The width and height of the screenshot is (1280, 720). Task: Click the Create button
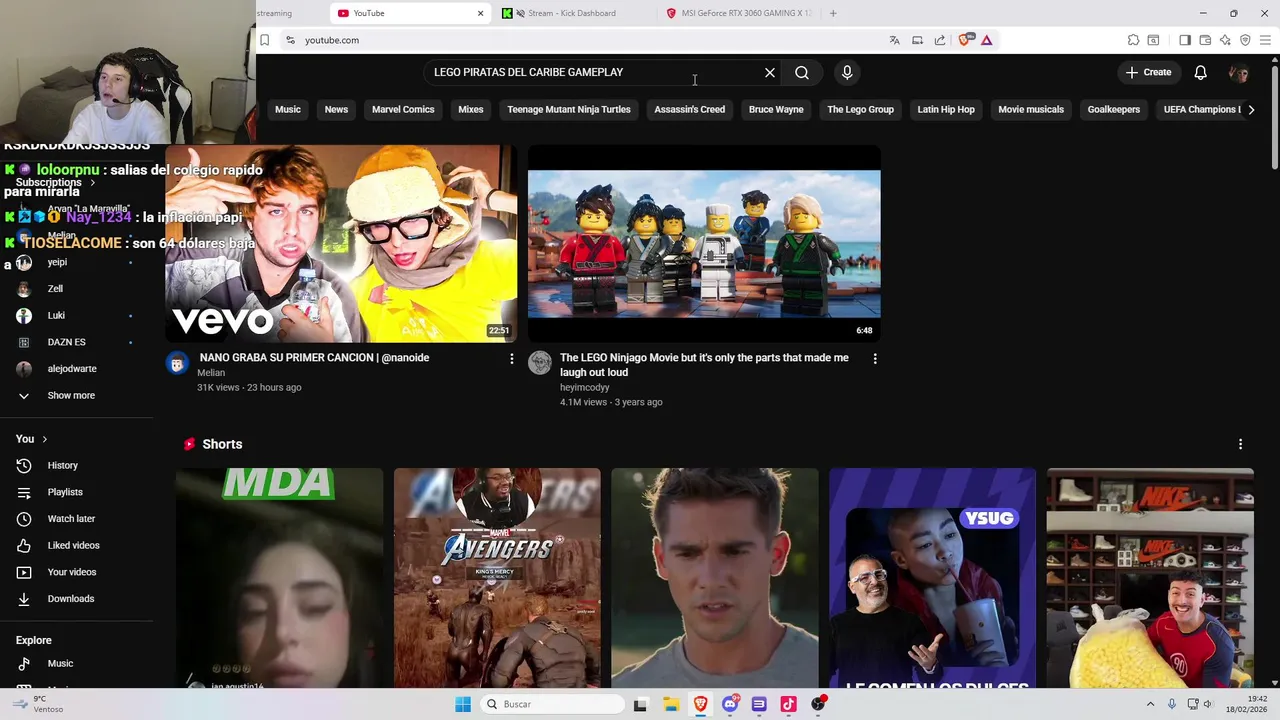pos(1148,72)
